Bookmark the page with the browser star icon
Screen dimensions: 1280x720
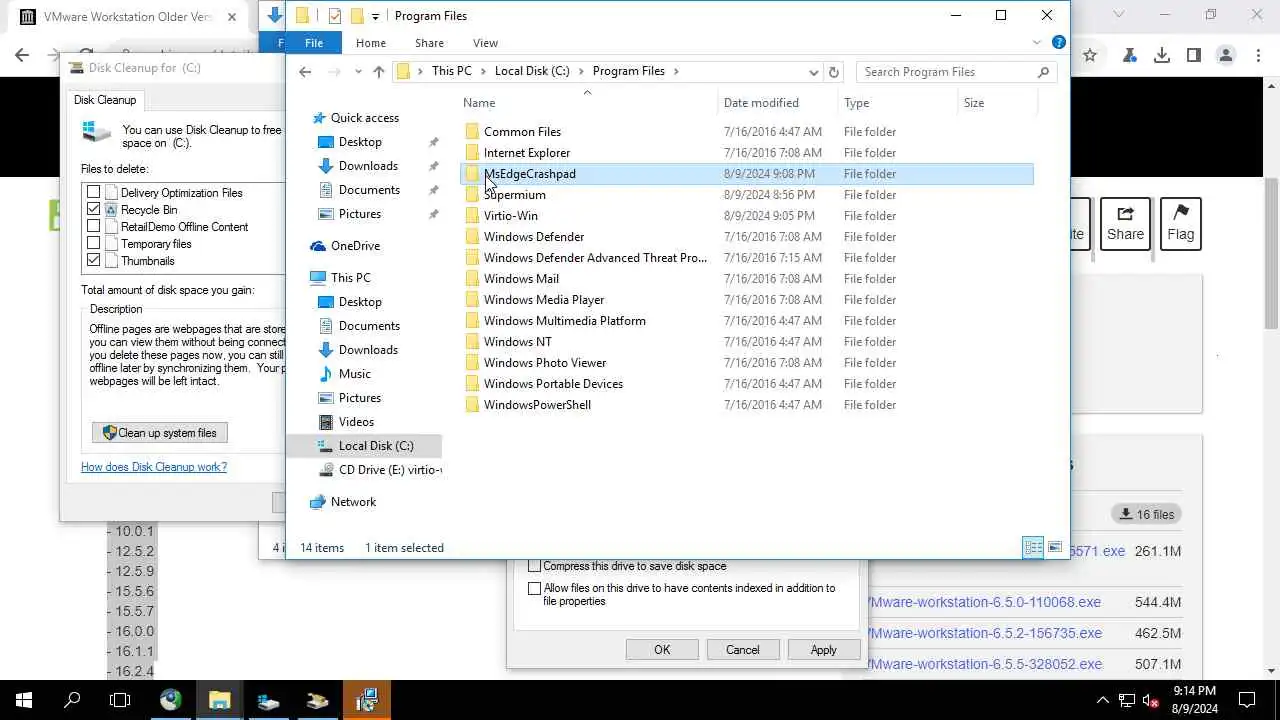[x=1090, y=56]
